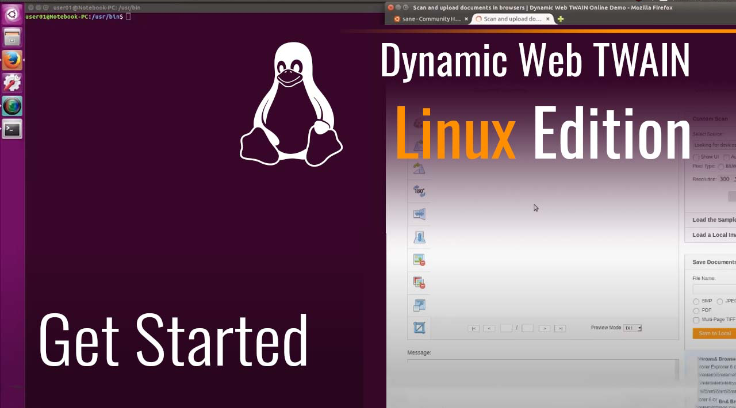Screen dimensions: 736x408
Task: Click the orange Save to Local button
Action: (712, 332)
